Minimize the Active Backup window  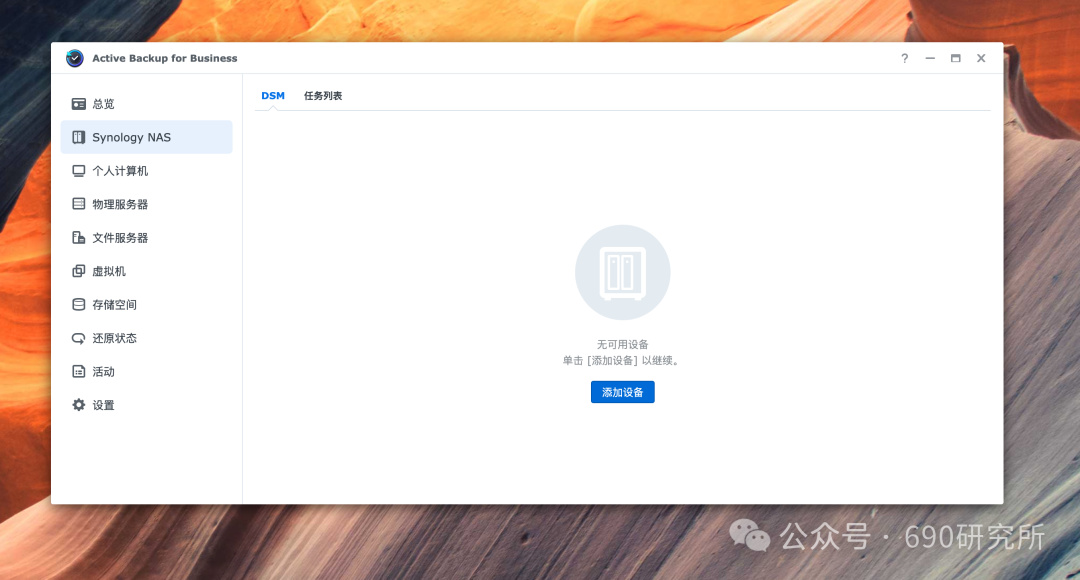pos(930,59)
